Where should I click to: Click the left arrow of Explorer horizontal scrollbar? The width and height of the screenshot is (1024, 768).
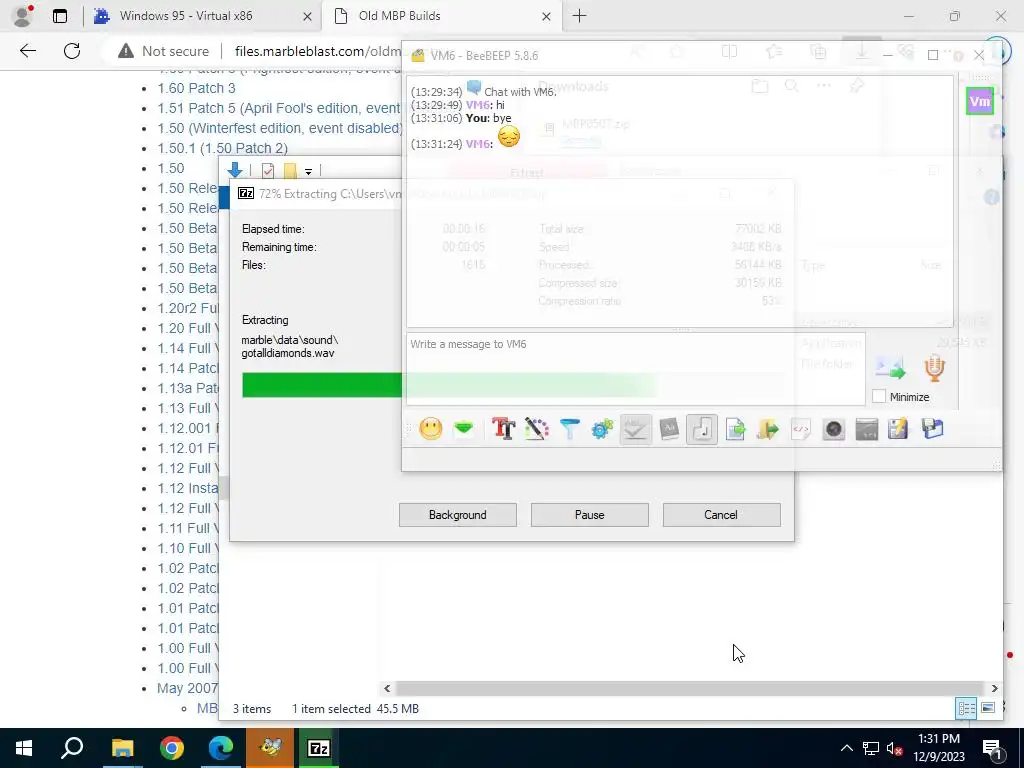(387, 688)
